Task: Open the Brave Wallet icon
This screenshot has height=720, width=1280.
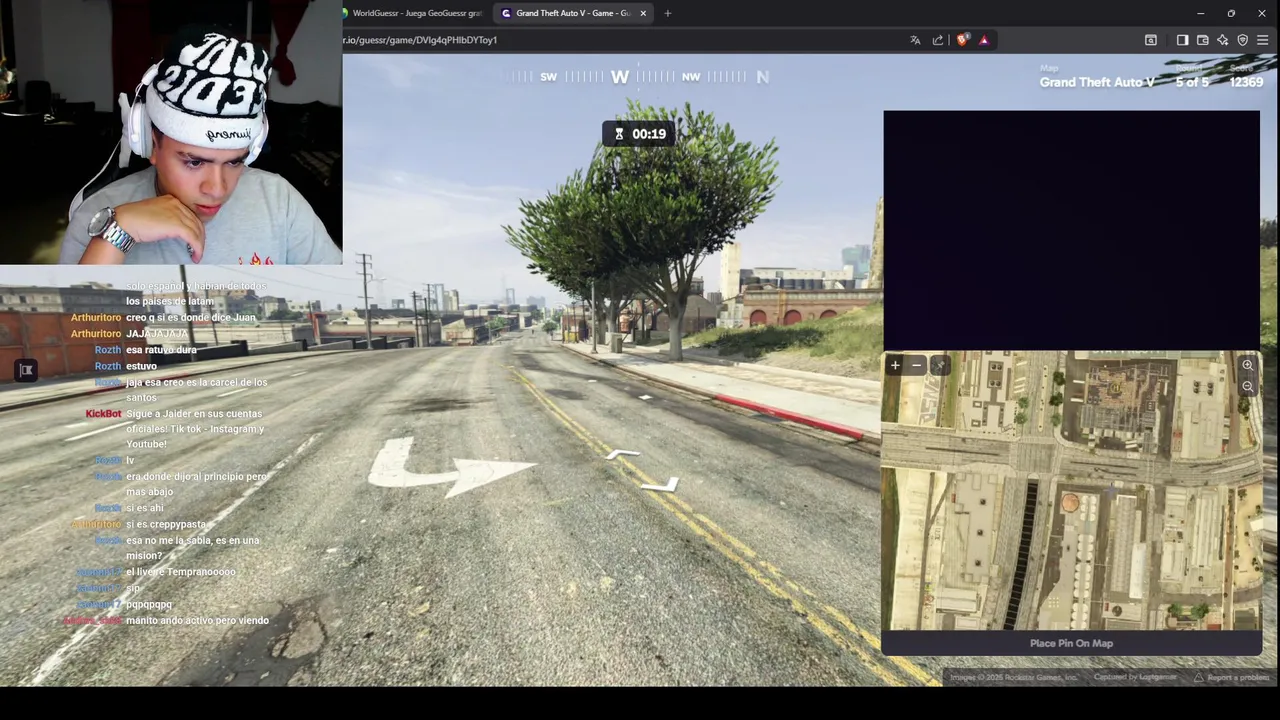Action: tap(1202, 40)
